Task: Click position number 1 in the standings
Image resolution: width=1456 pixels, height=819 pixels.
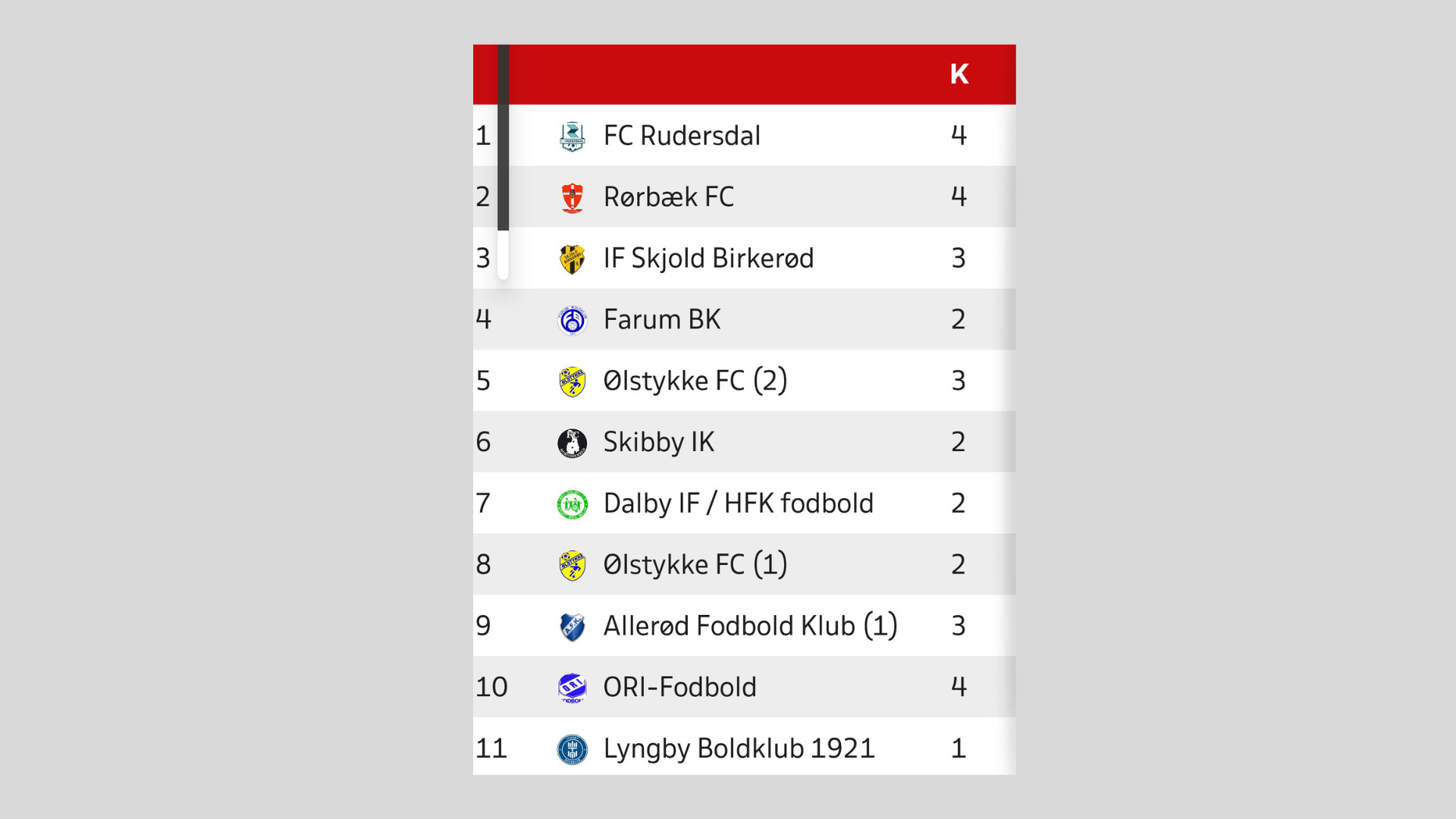Action: point(483,136)
